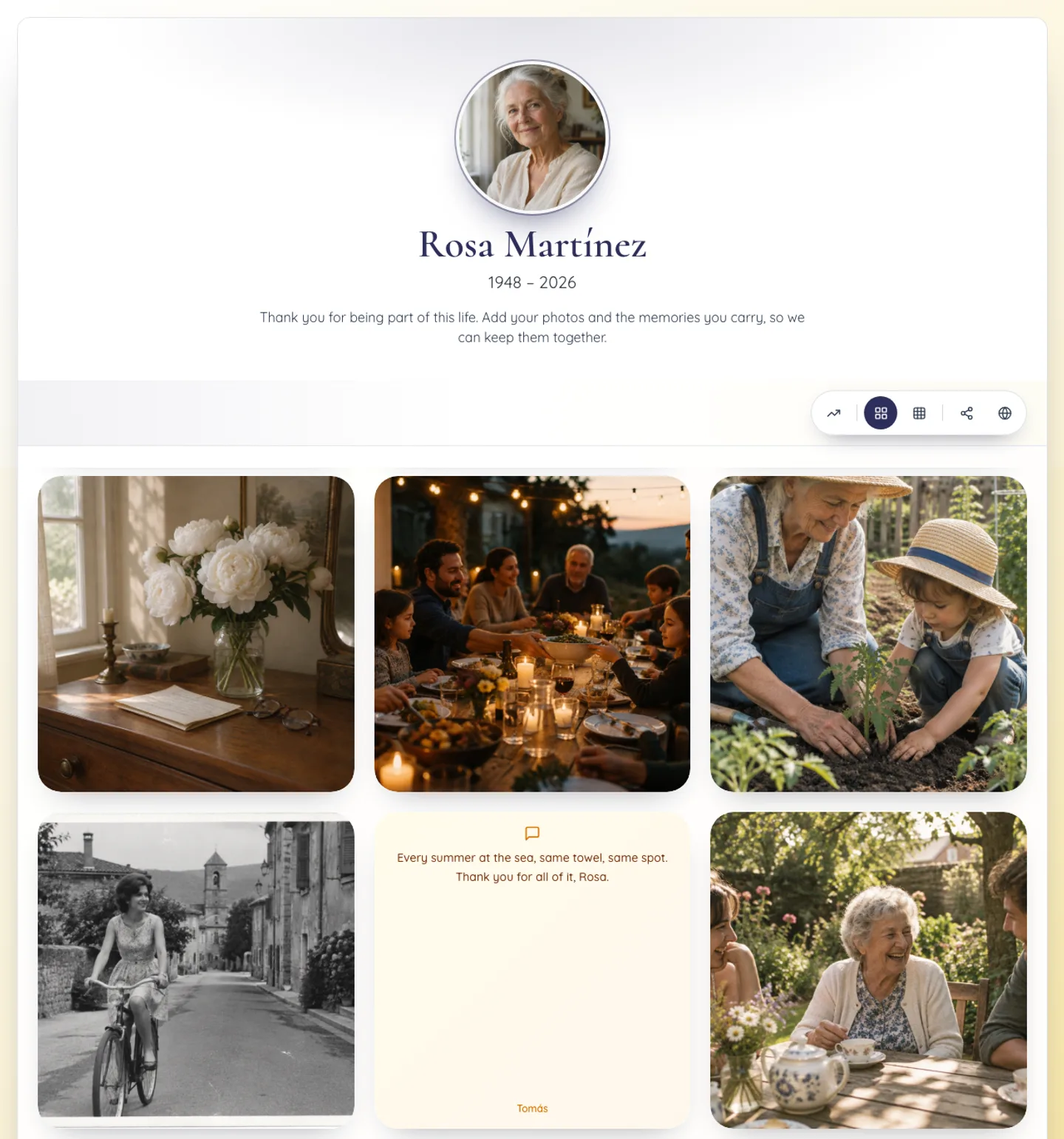
Task: Click the share icon
Action: (x=966, y=413)
